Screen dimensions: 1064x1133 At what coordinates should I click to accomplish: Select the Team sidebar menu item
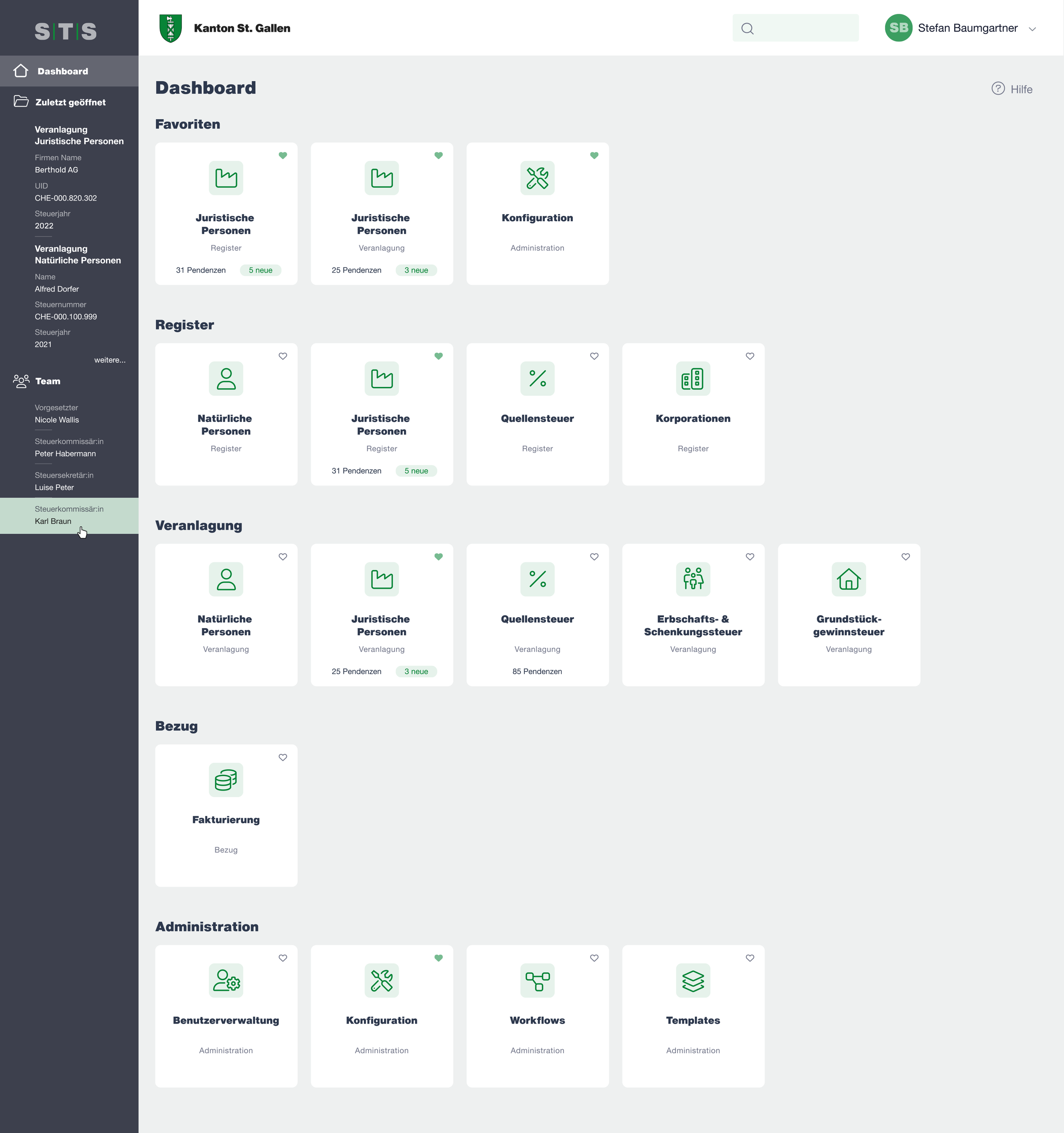48,381
